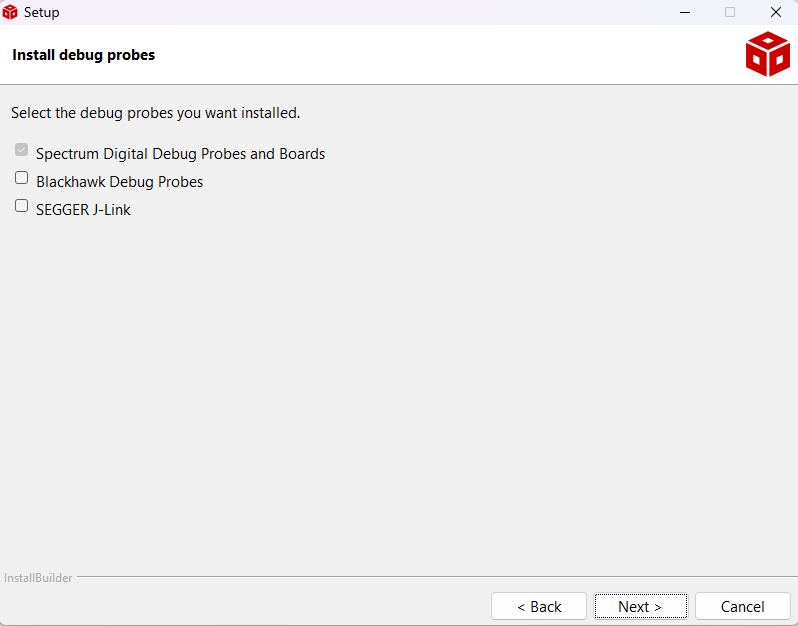The image size is (798, 626).
Task: Enable the Blackhawk Debug Probes checkbox
Action: (21, 178)
